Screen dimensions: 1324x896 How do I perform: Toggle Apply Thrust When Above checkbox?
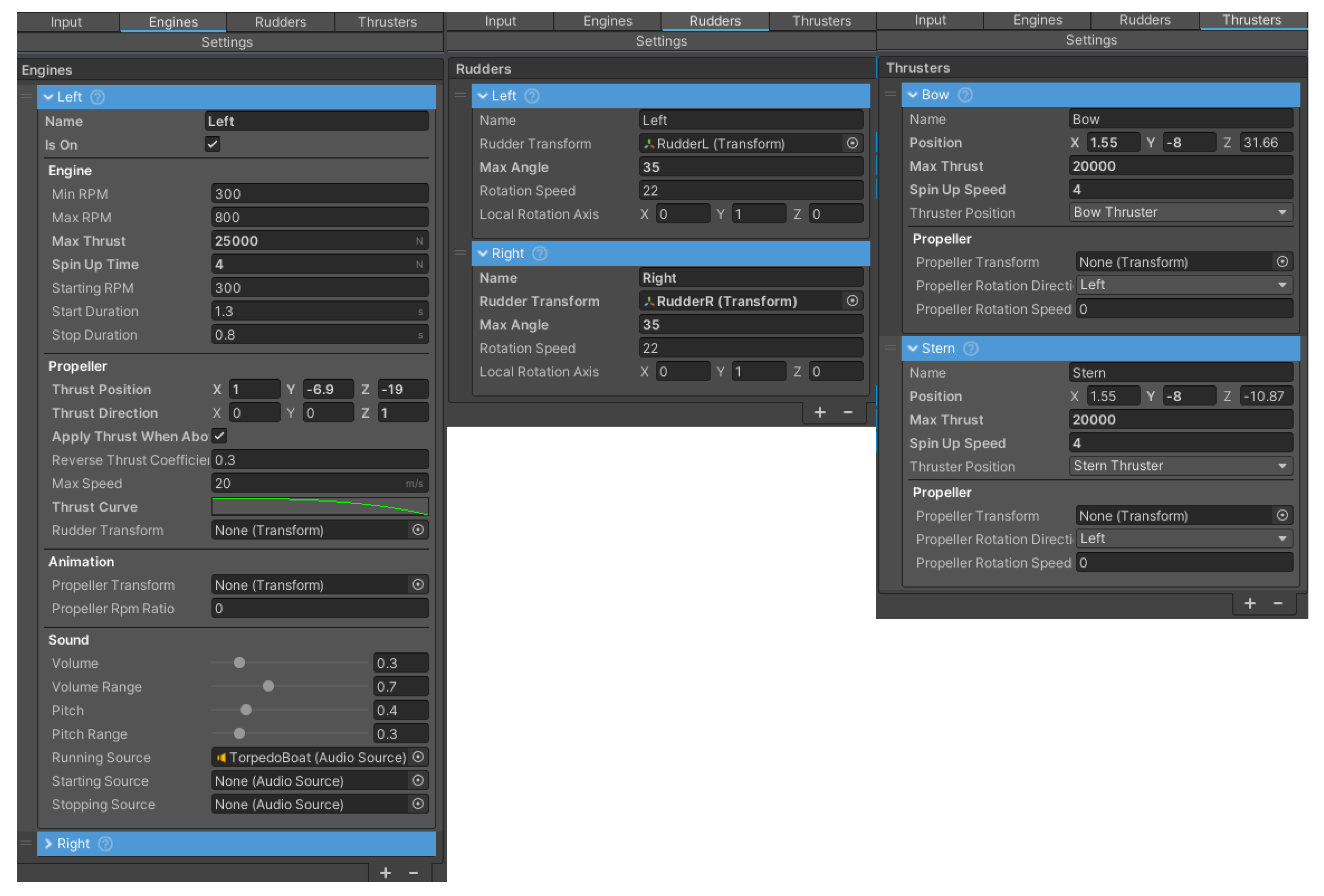click(219, 436)
